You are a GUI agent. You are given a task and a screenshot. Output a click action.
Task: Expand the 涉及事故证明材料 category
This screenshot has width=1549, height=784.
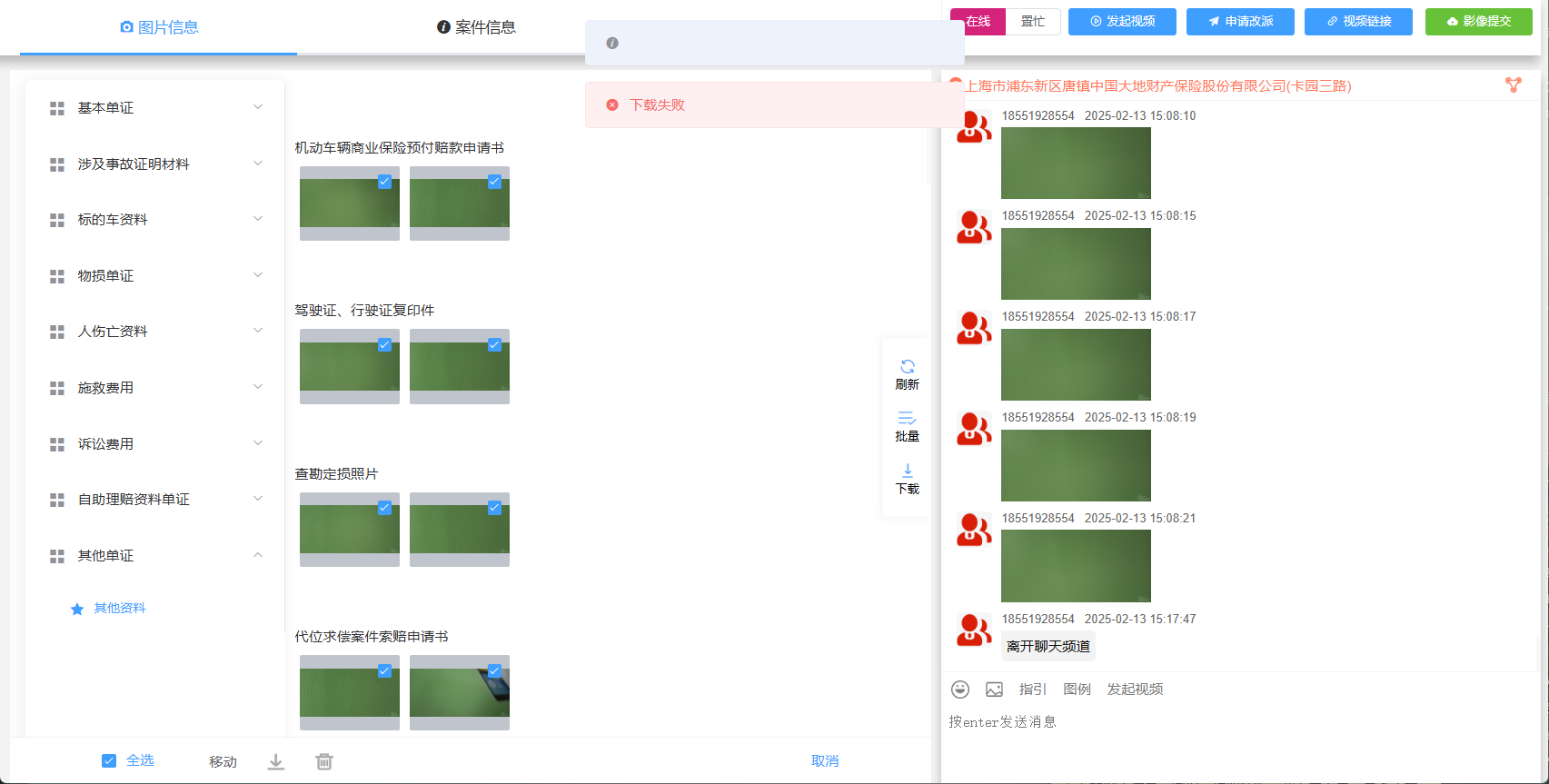coord(155,164)
